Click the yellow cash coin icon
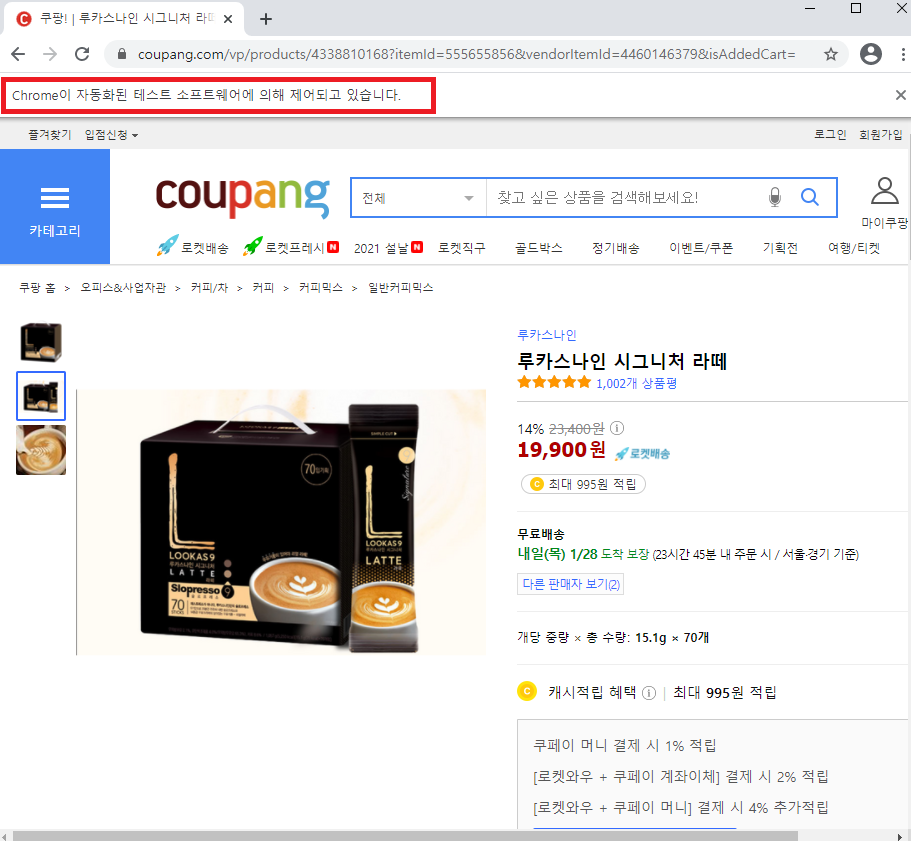911x841 pixels. (x=527, y=691)
